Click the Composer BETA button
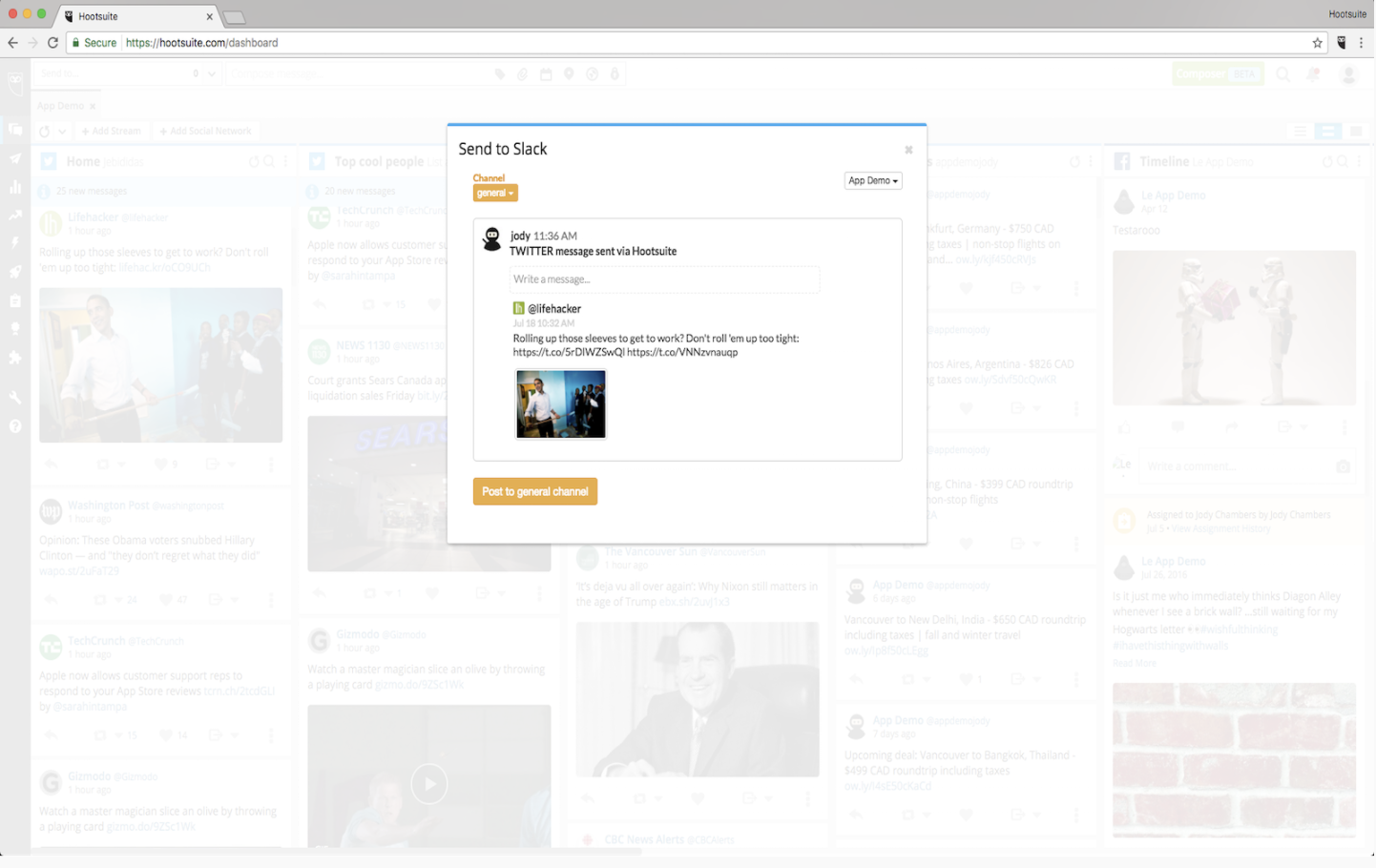 (1218, 74)
